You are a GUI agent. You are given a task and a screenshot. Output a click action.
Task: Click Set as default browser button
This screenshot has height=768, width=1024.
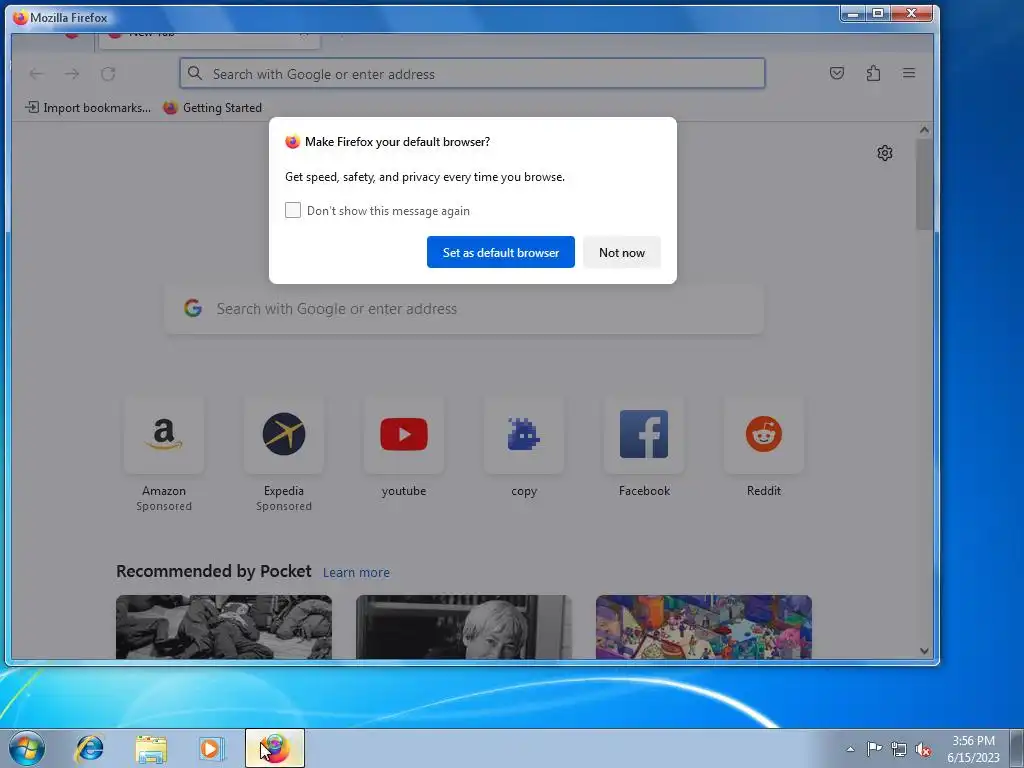(500, 252)
